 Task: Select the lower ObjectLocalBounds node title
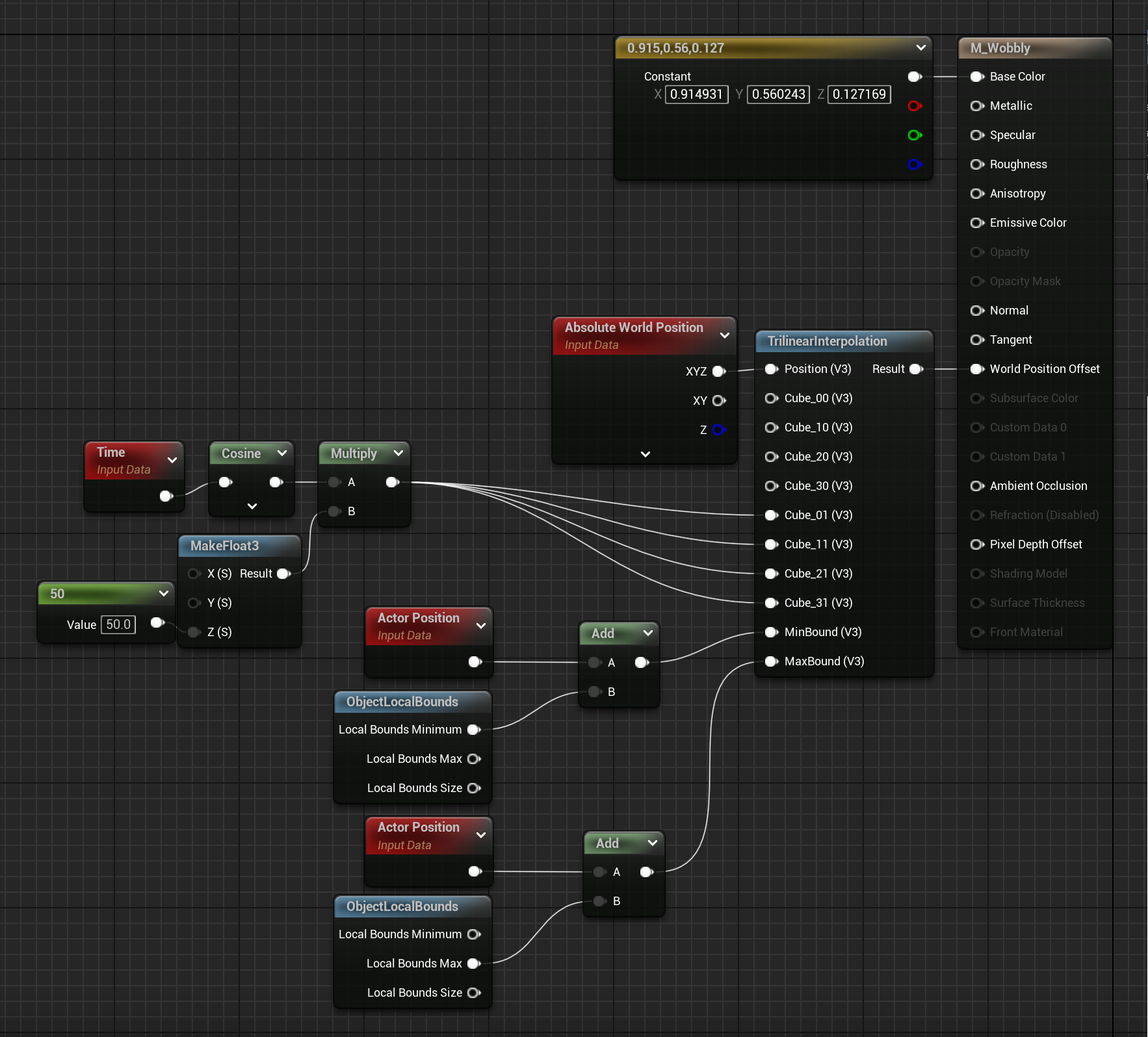[x=402, y=906]
